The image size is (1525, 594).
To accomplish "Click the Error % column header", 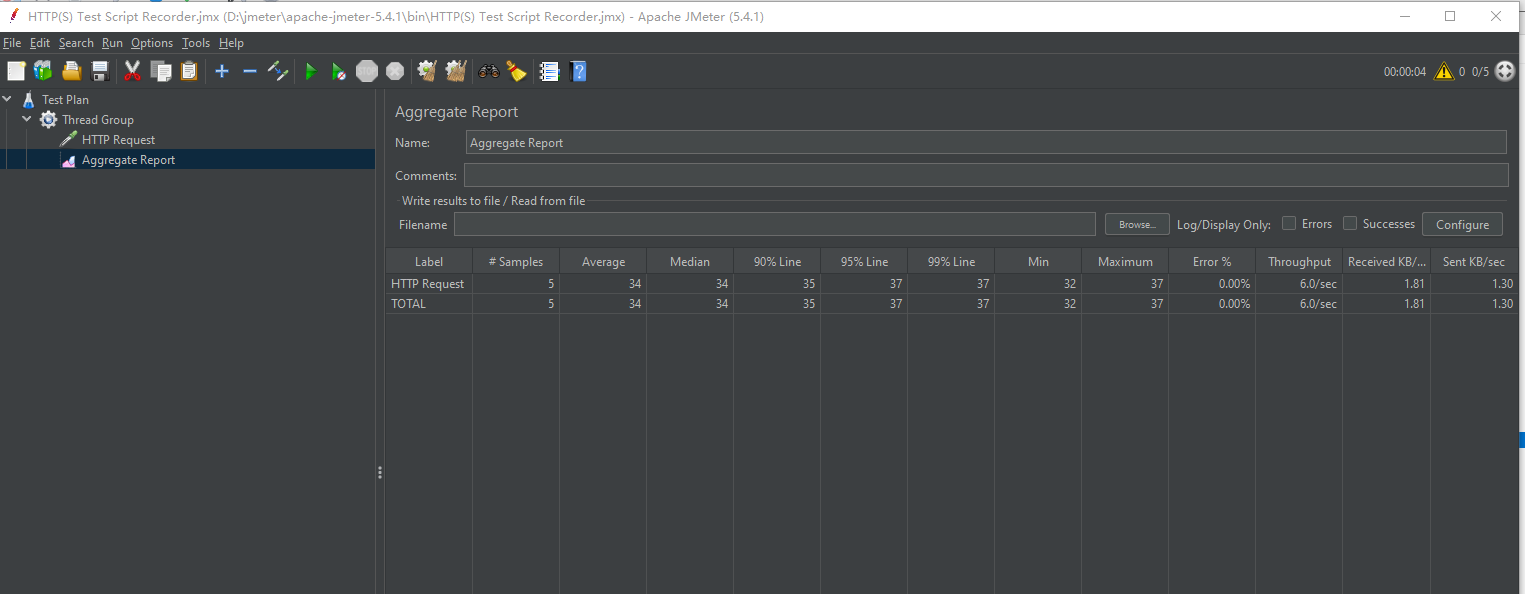I will point(1212,261).
